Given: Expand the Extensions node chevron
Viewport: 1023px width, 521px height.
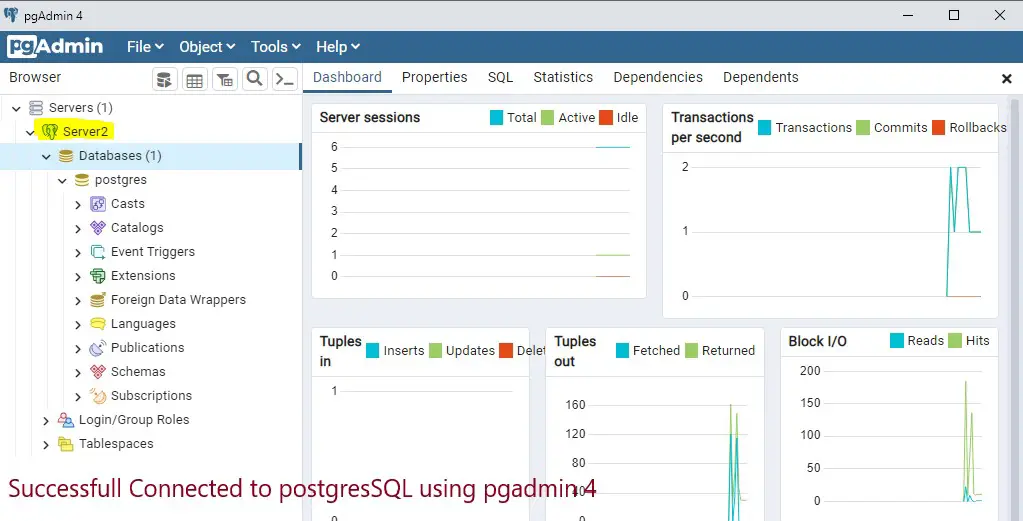Looking at the screenshot, I should tap(78, 276).
